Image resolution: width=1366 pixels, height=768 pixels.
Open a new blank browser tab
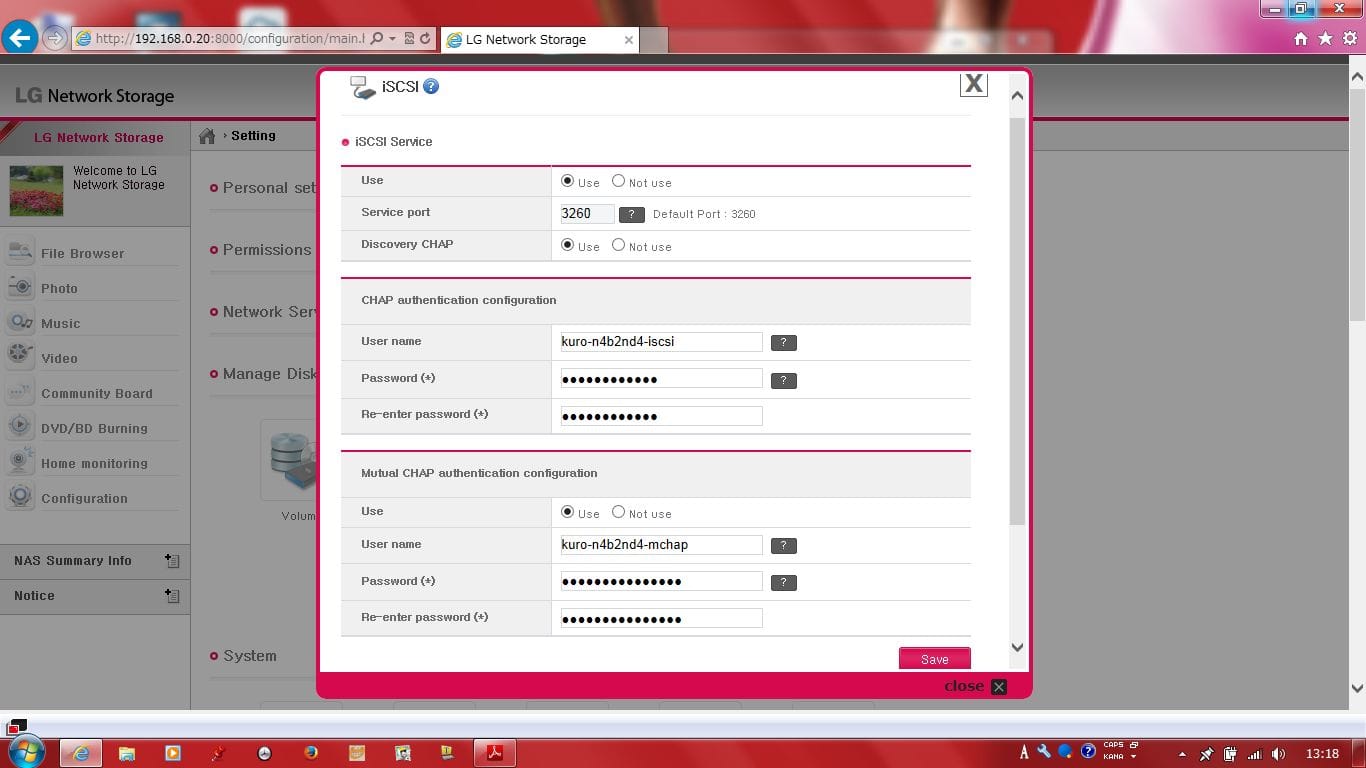(653, 40)
